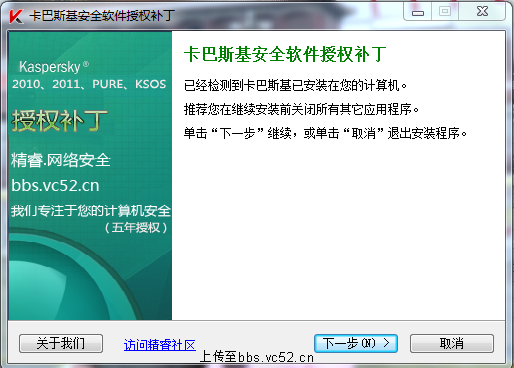Click the large 授权补丁 banner text
The width and height of the screenshot is (514, 368).
click(60, 121)
